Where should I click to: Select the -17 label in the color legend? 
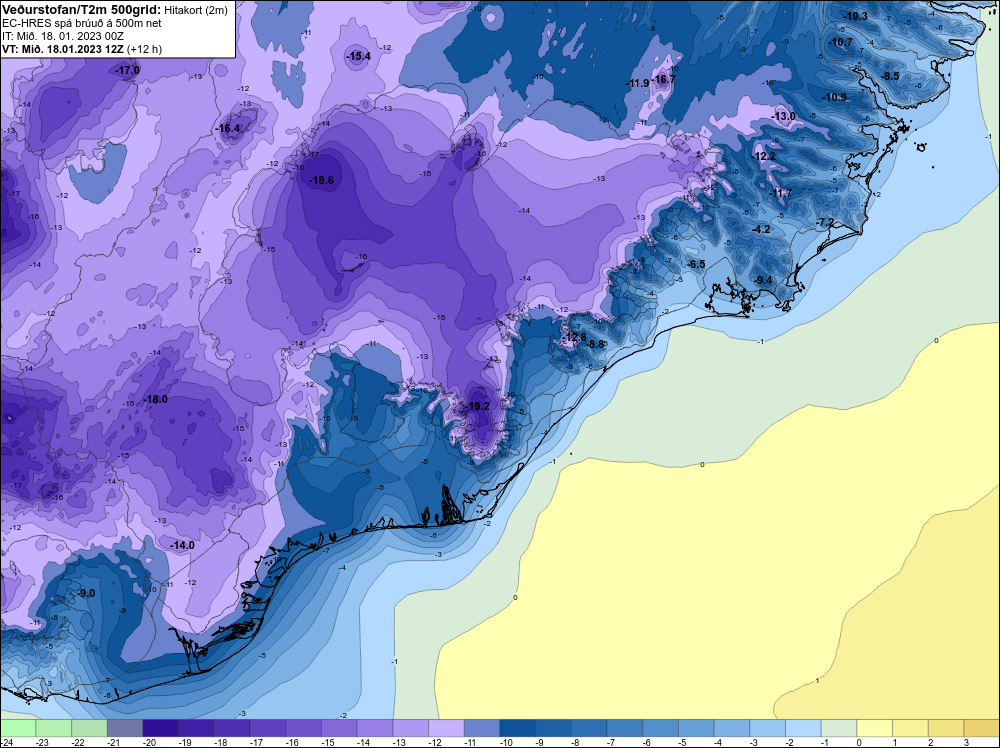pos(256,742)
